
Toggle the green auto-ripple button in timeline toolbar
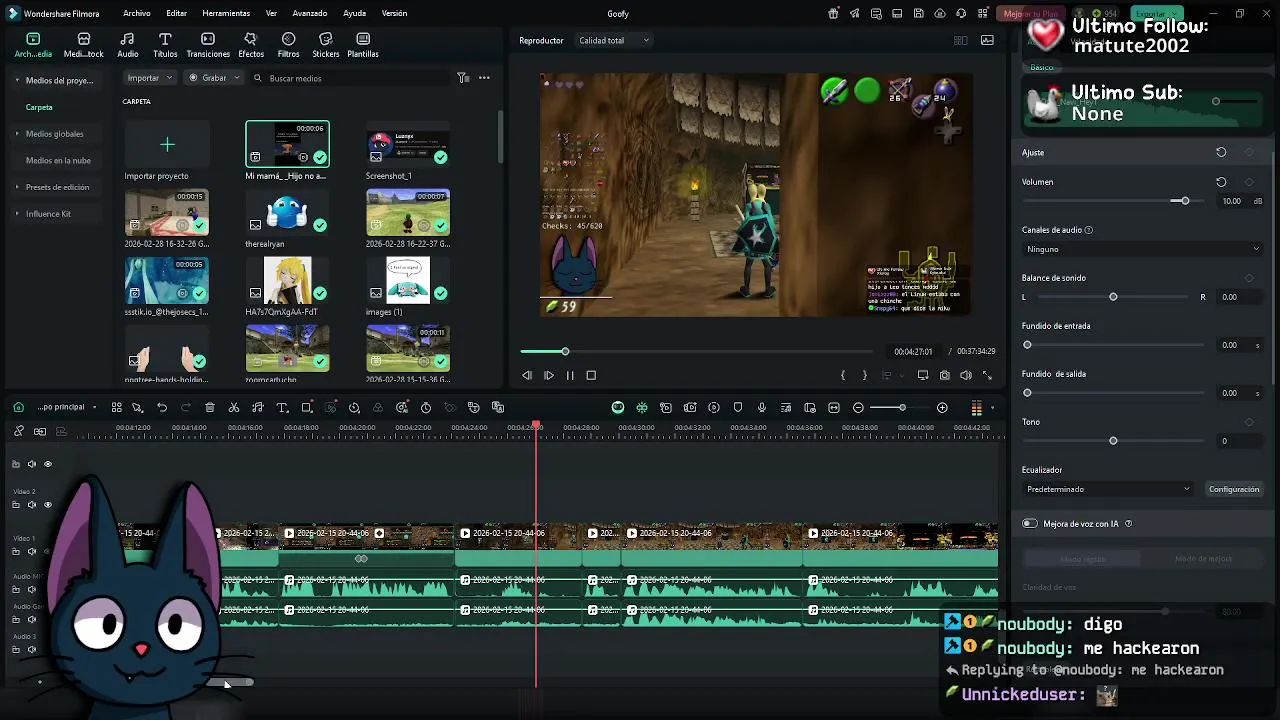pos(618,408)
